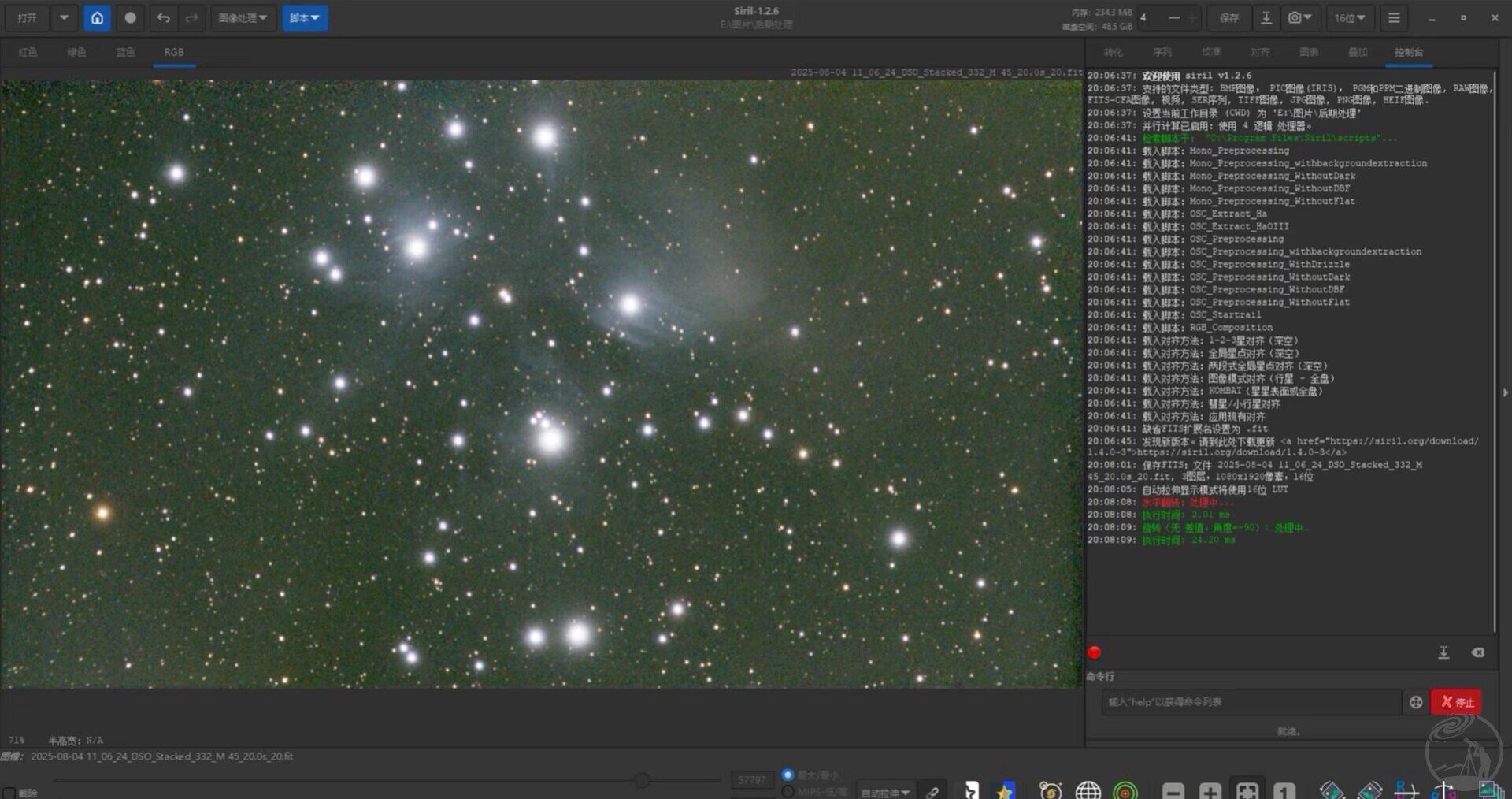Click the zoom in plus icon

tap(1210, 790)
